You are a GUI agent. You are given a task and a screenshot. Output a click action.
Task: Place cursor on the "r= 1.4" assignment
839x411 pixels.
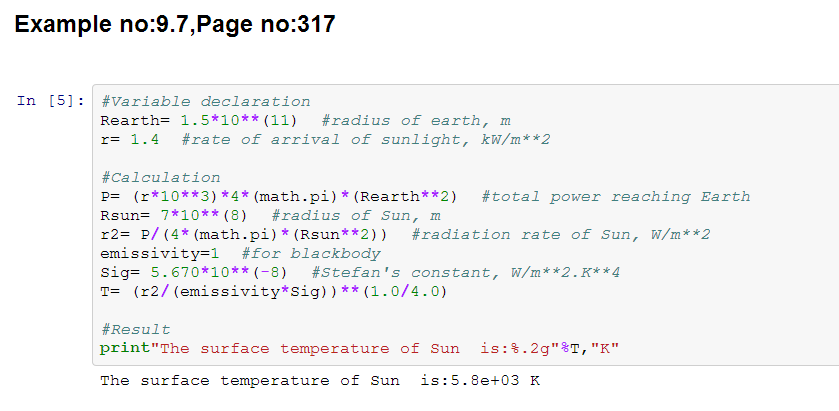130,139
